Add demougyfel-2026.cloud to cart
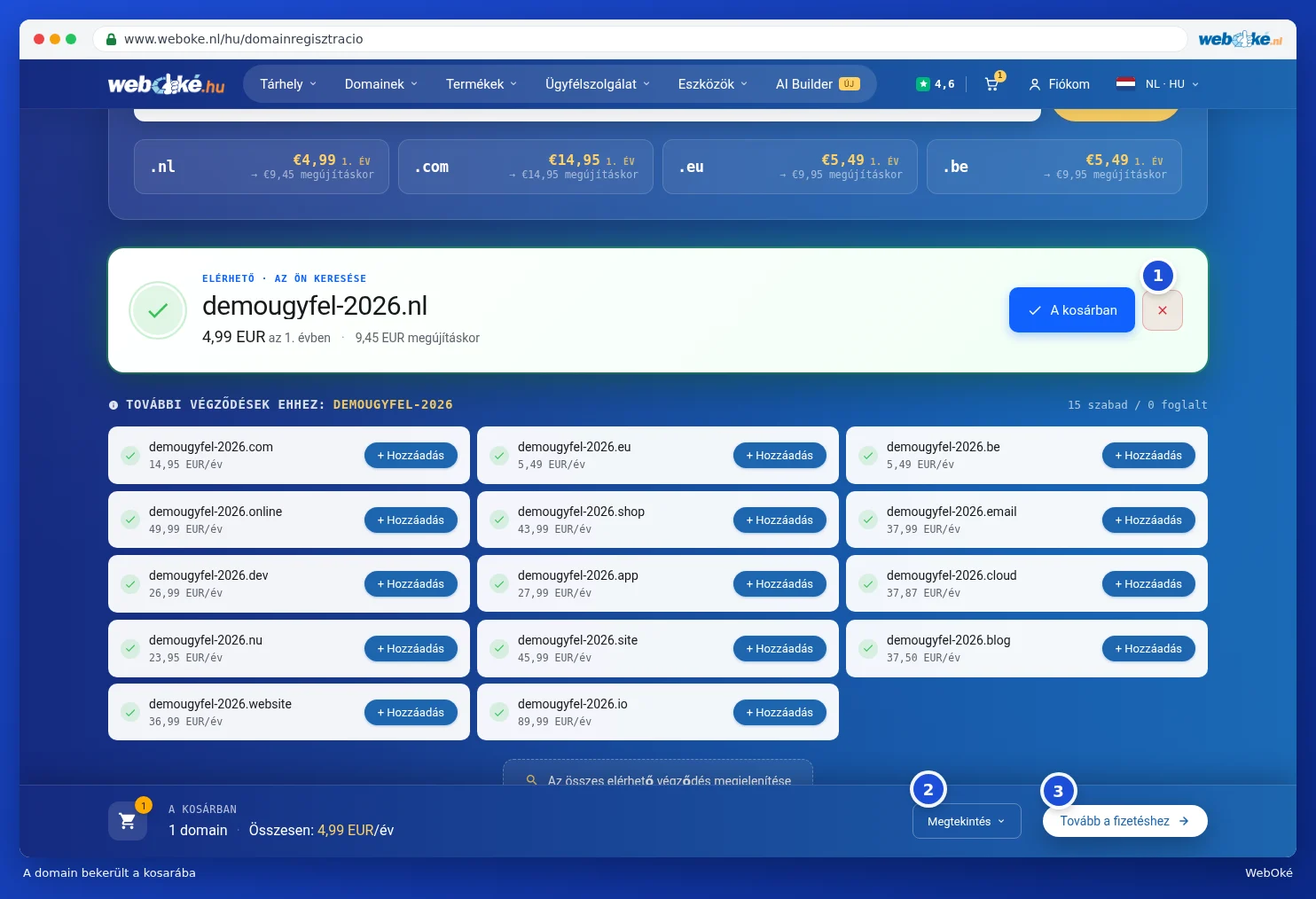1316x899 pixels. click(x=1148, y=584)
